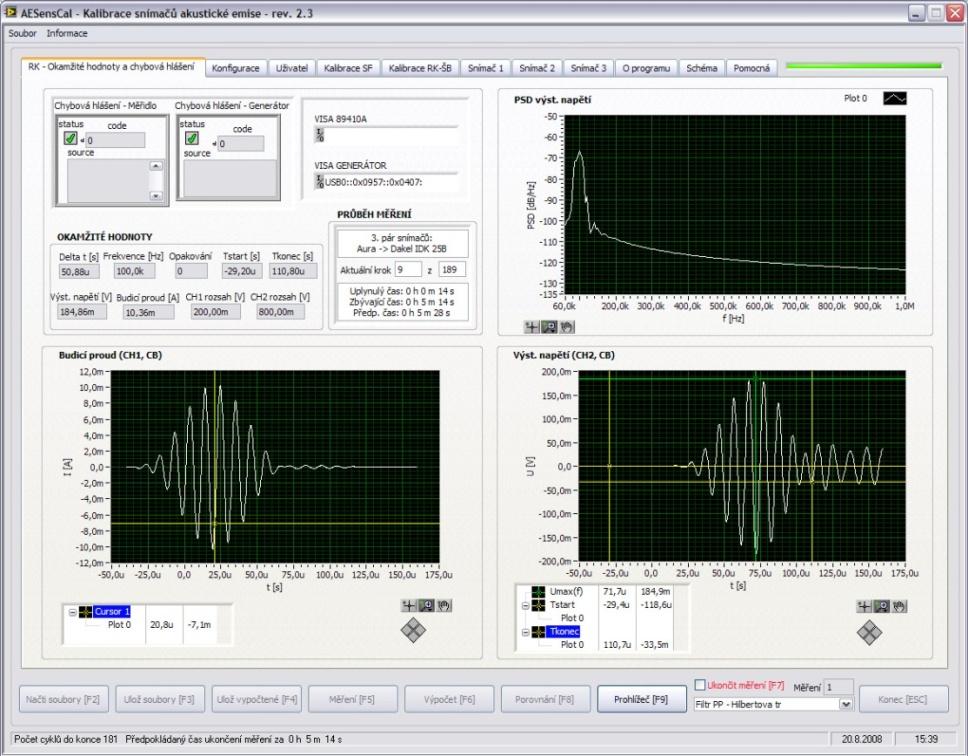The height and width of the screenshot is (756, 968).
Task: Click the Porovnání [F8] button
Action: tap(545, 699)
